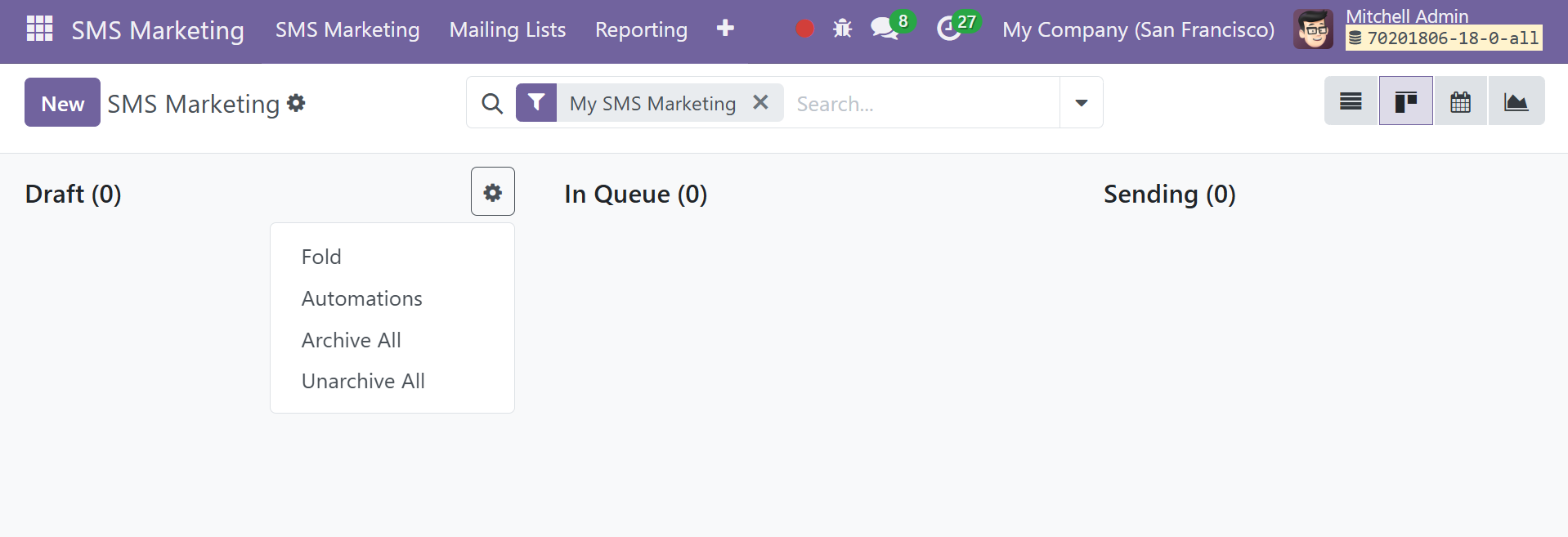Switch to graph view
The width and height of the screenshot is (1568, 537).
[1516, 101]
